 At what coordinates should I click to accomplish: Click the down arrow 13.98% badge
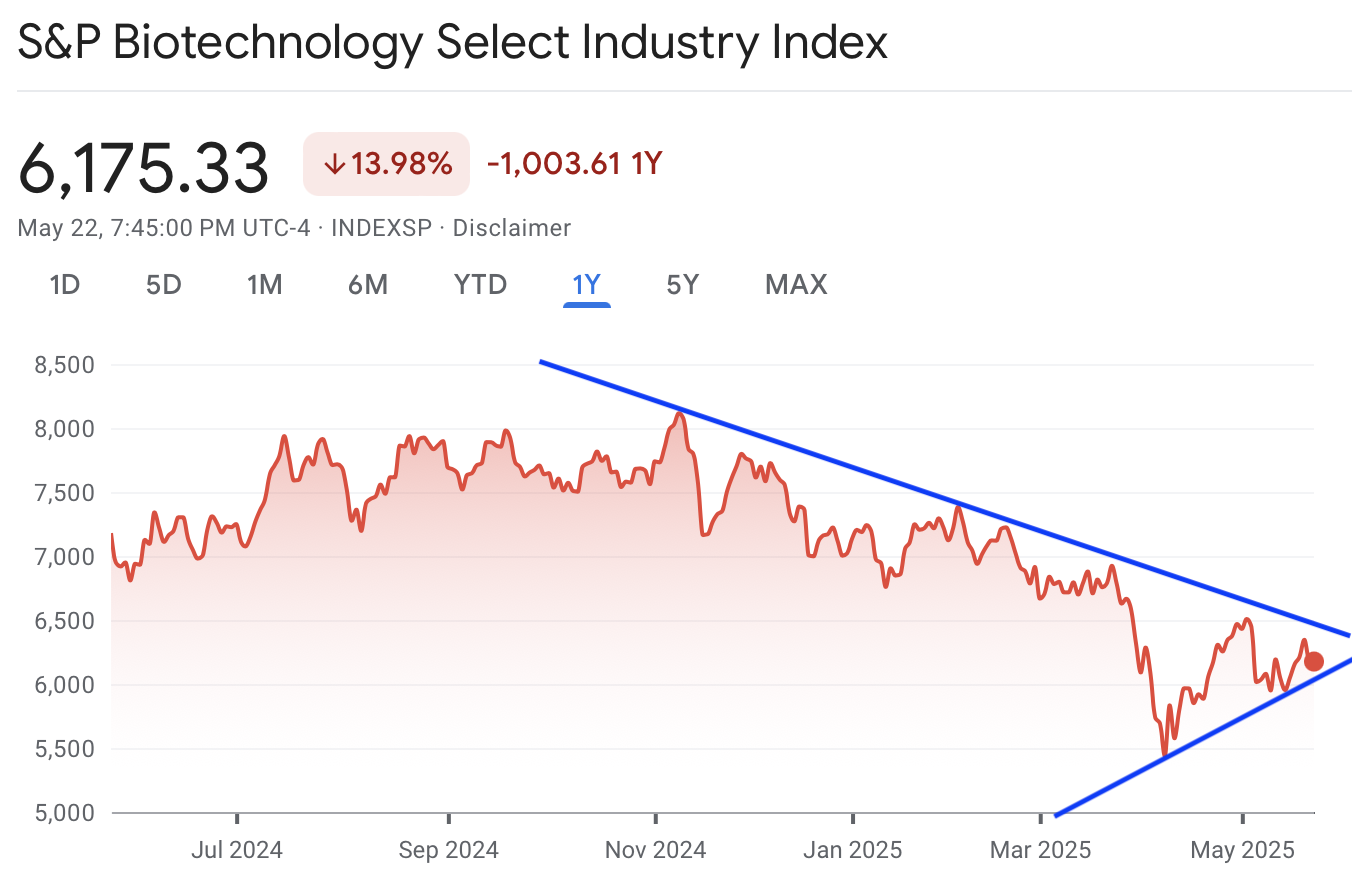[x=387, y=163]
